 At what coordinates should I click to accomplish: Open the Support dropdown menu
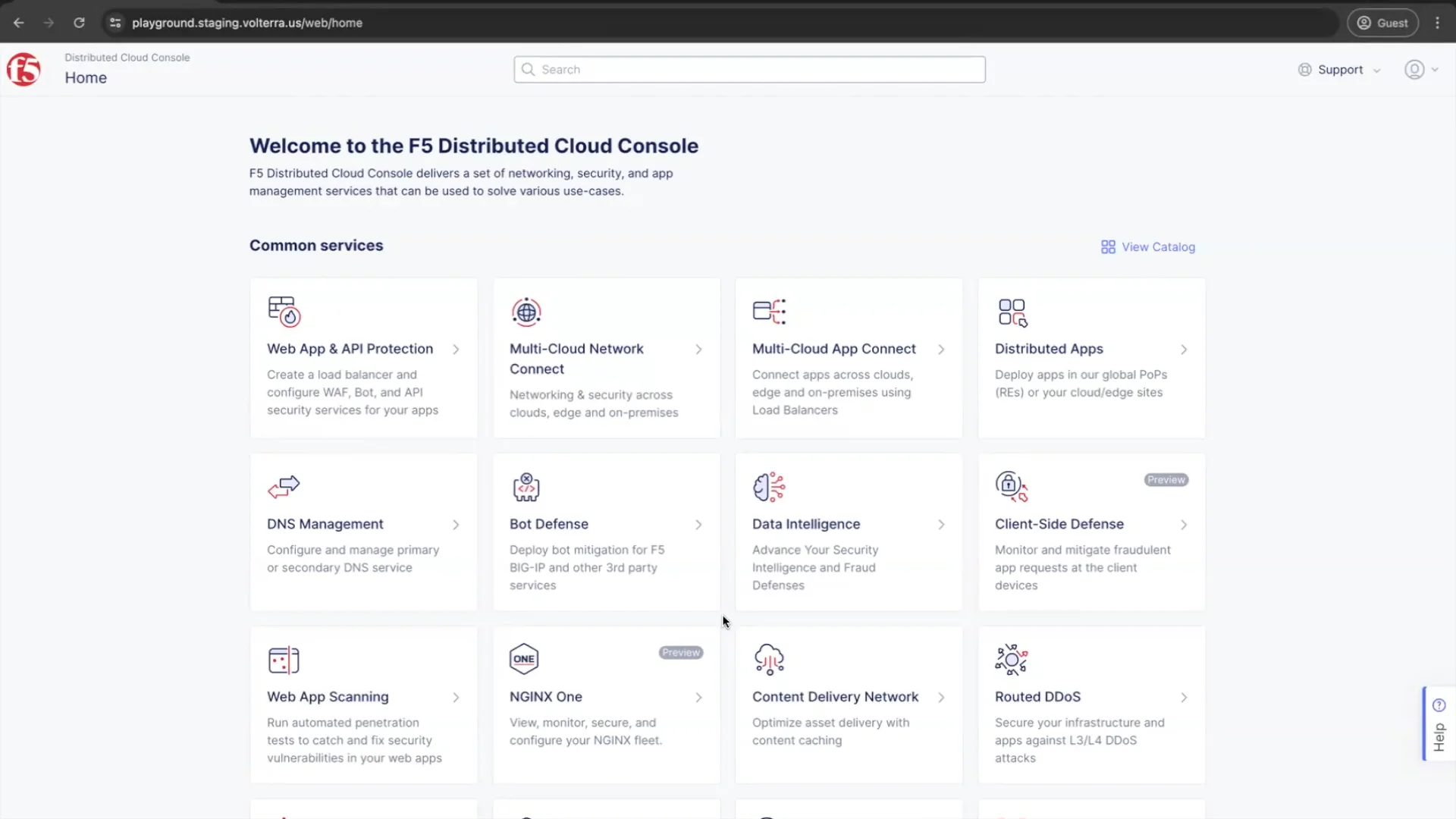coord(1340,70)
